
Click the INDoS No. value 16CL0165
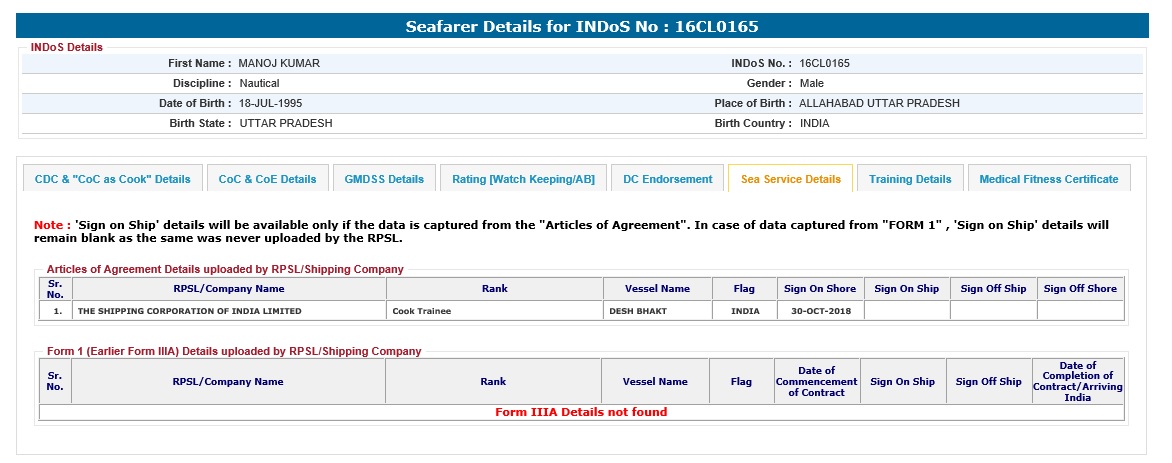pos(824,63)
